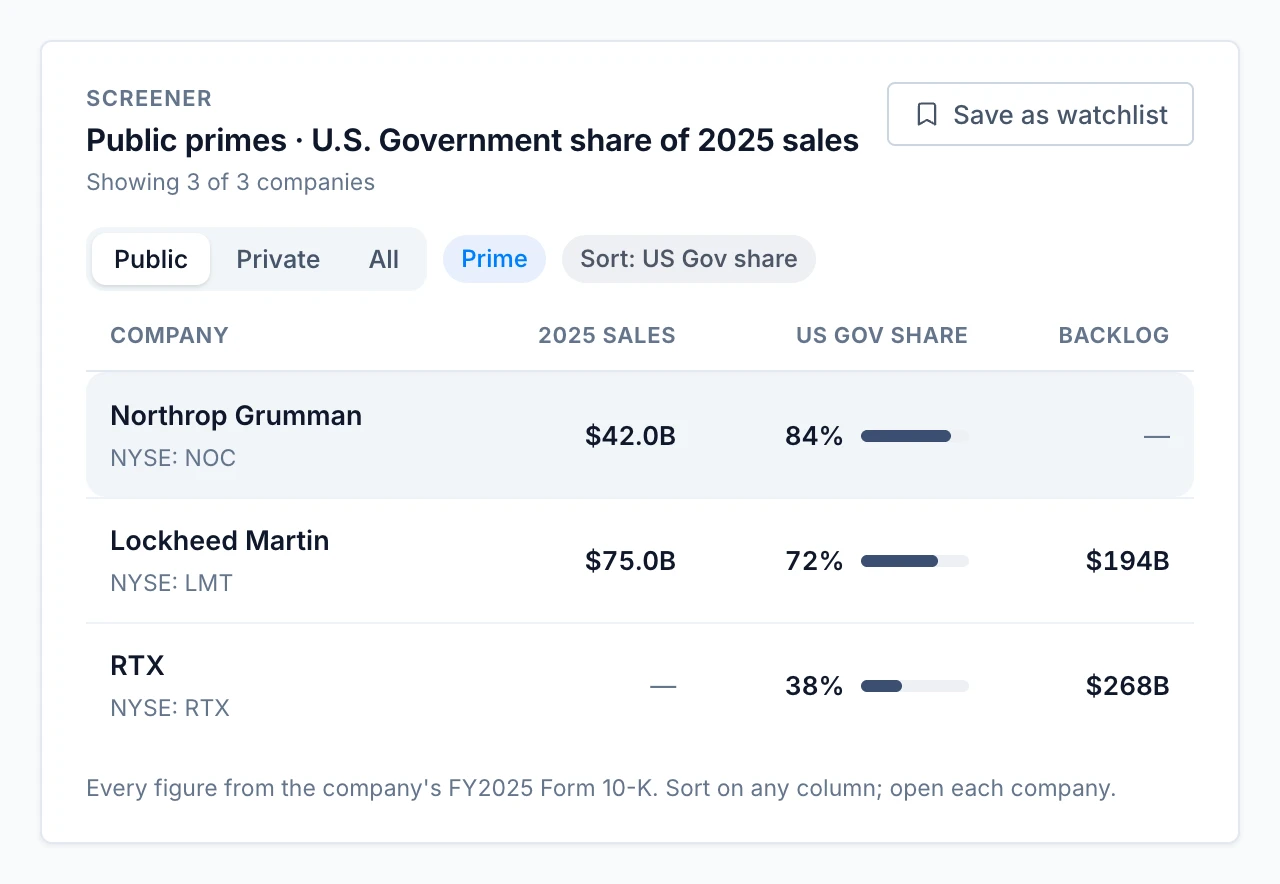
Task: Click the bookmark icon in Save as watchlist
Action: click(x=927, y=115)
